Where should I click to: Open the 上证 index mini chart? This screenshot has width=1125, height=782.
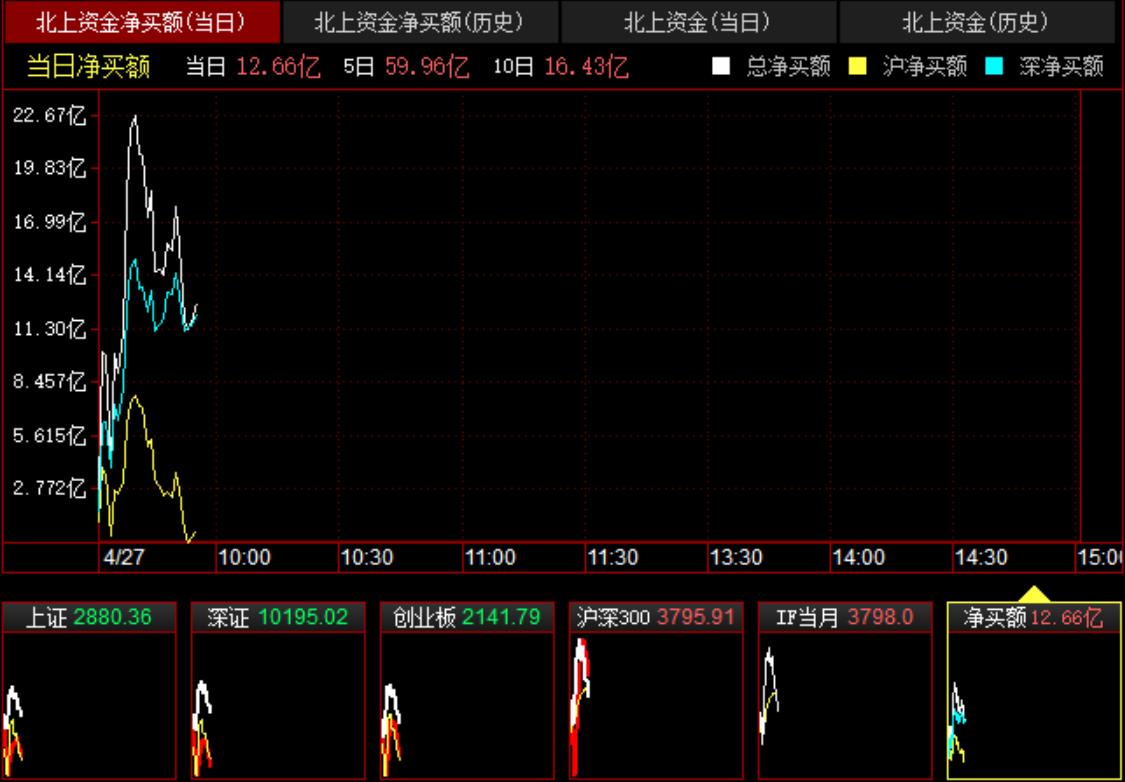click(89, 690)
